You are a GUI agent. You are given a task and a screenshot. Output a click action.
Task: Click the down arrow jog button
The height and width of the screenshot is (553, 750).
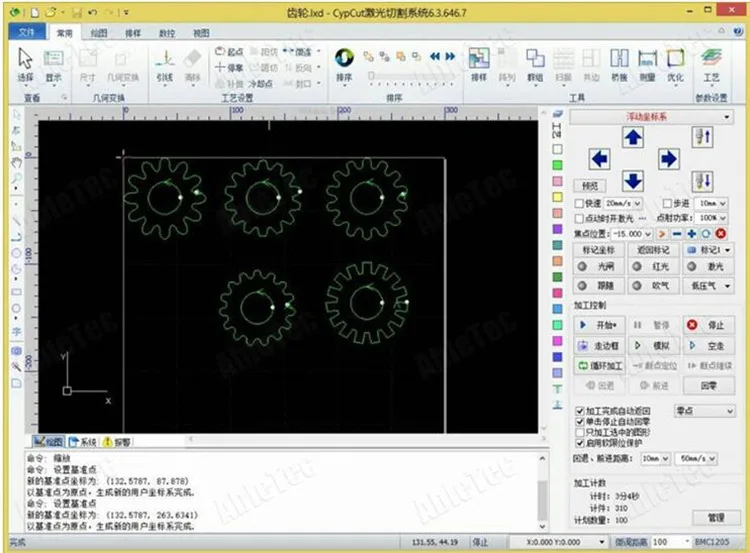(633, 180)
